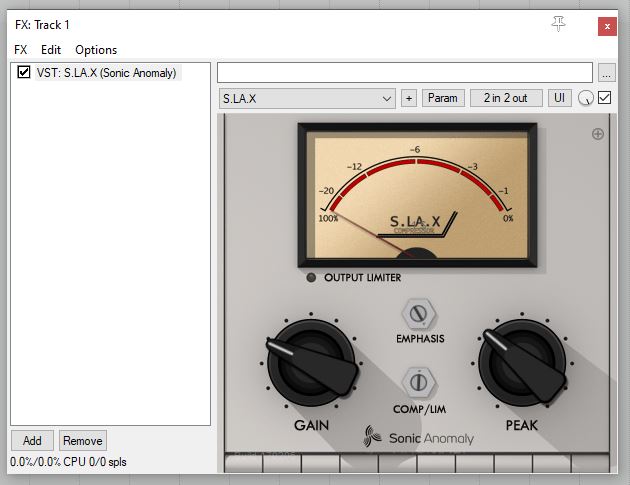The width and height of the screenshot is (630, 485).
Task: Open the Edit menu
Action: (51, 50)
